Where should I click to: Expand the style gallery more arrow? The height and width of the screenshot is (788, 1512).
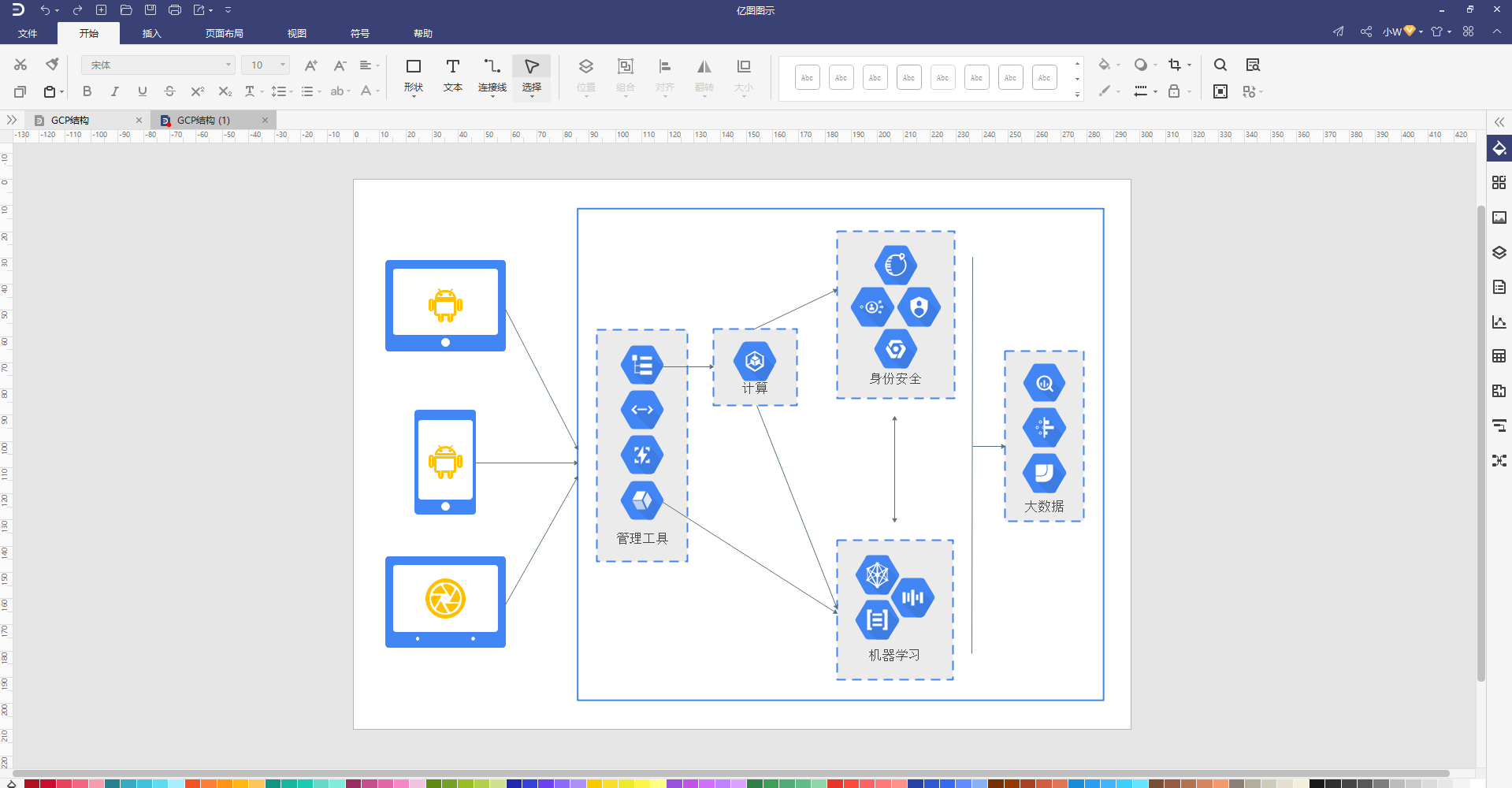click(x=1077, y=95)
